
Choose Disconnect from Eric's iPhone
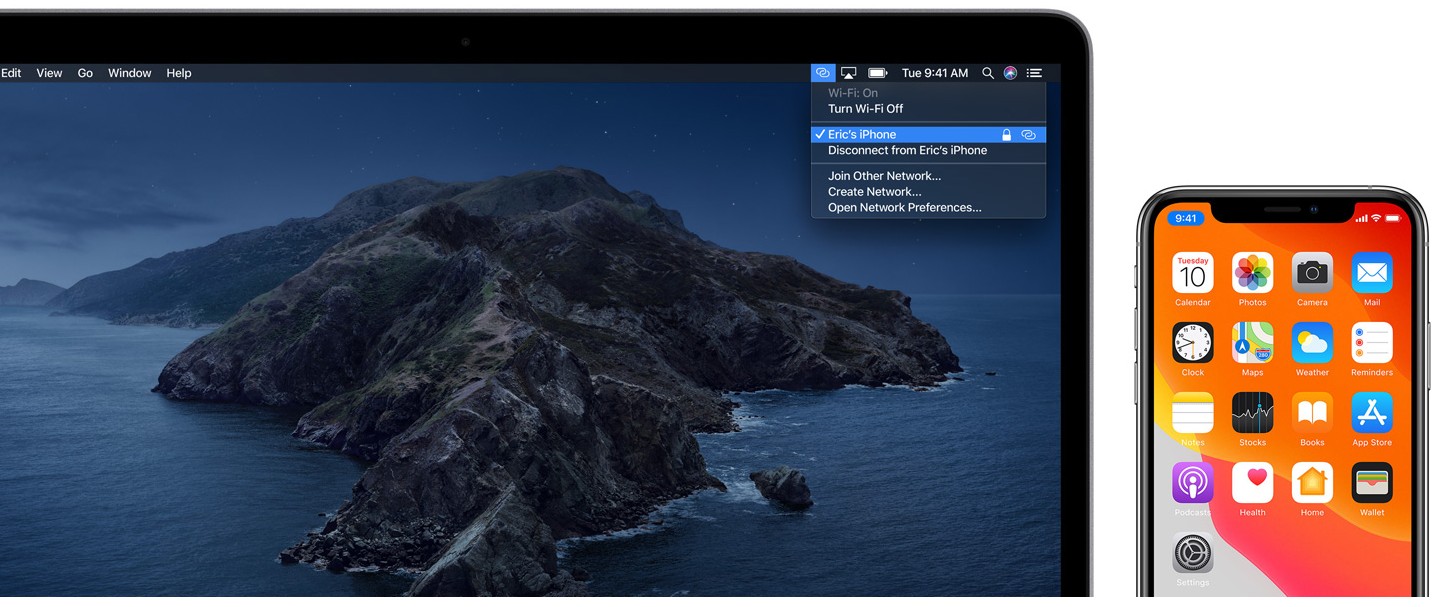pyautogui.click(x=928, y=150)
